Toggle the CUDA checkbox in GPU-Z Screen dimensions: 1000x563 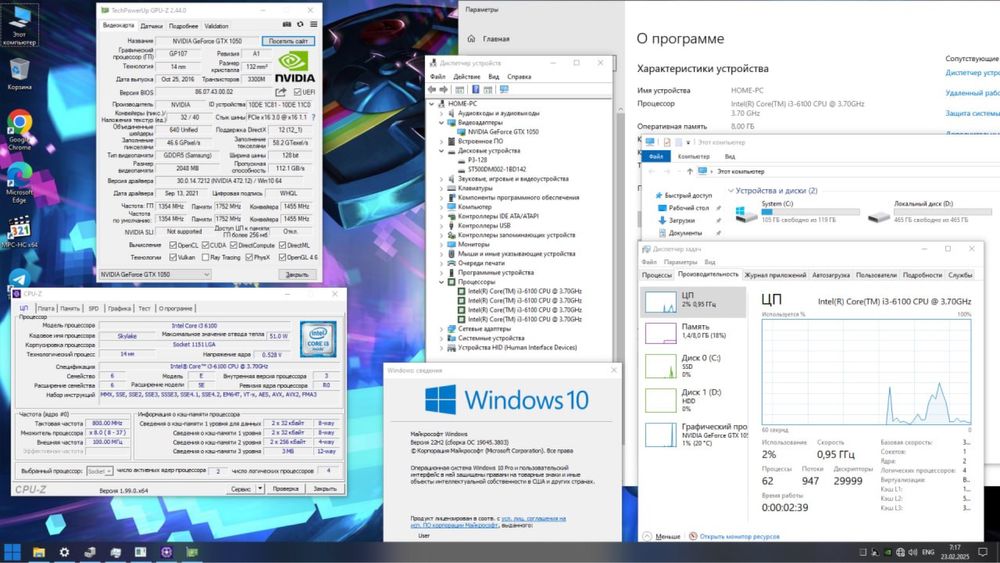[205, 245]
